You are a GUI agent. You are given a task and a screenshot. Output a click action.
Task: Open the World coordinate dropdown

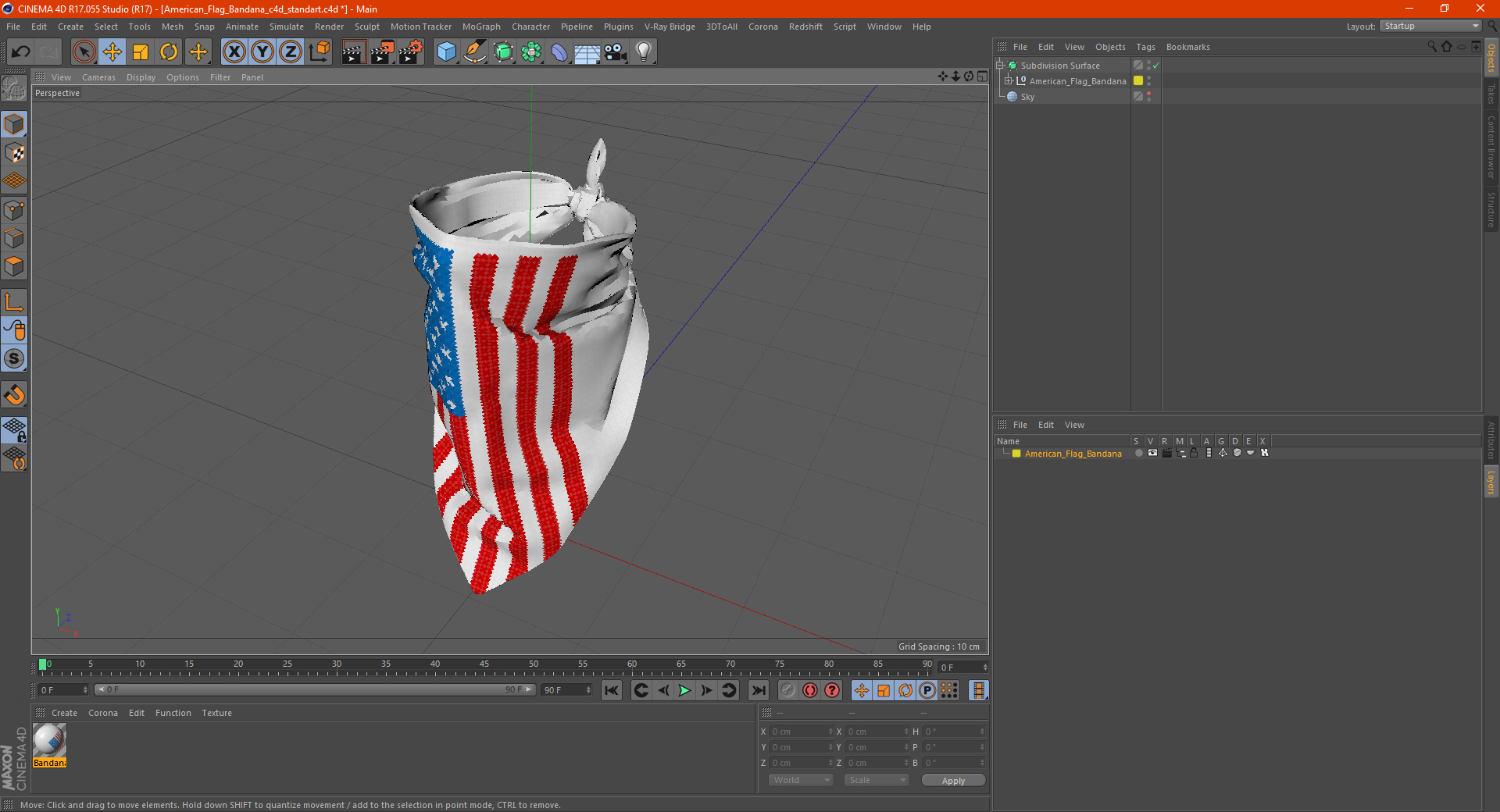coord(801,780)
